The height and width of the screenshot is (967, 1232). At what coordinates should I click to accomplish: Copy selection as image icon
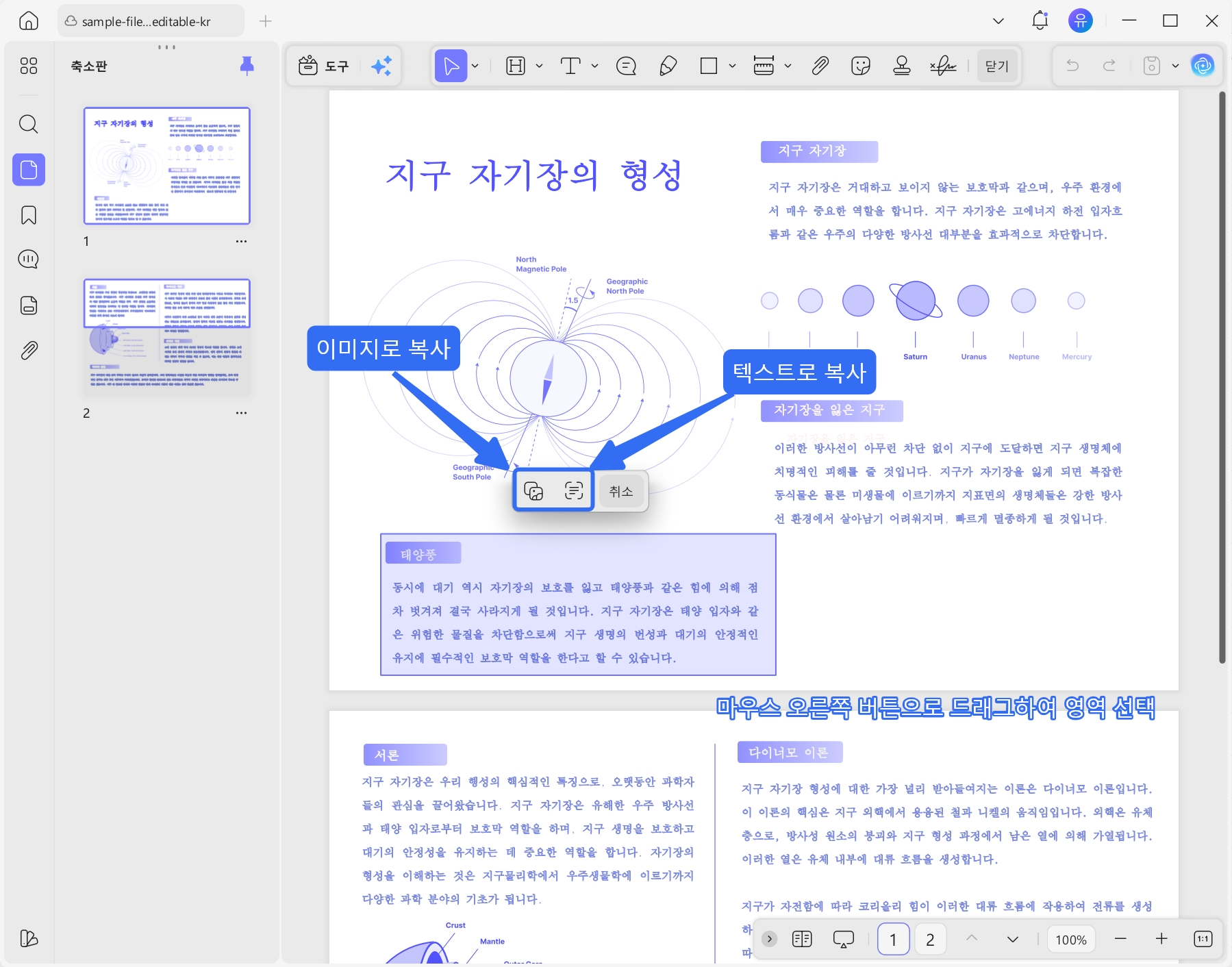(533, 490)
